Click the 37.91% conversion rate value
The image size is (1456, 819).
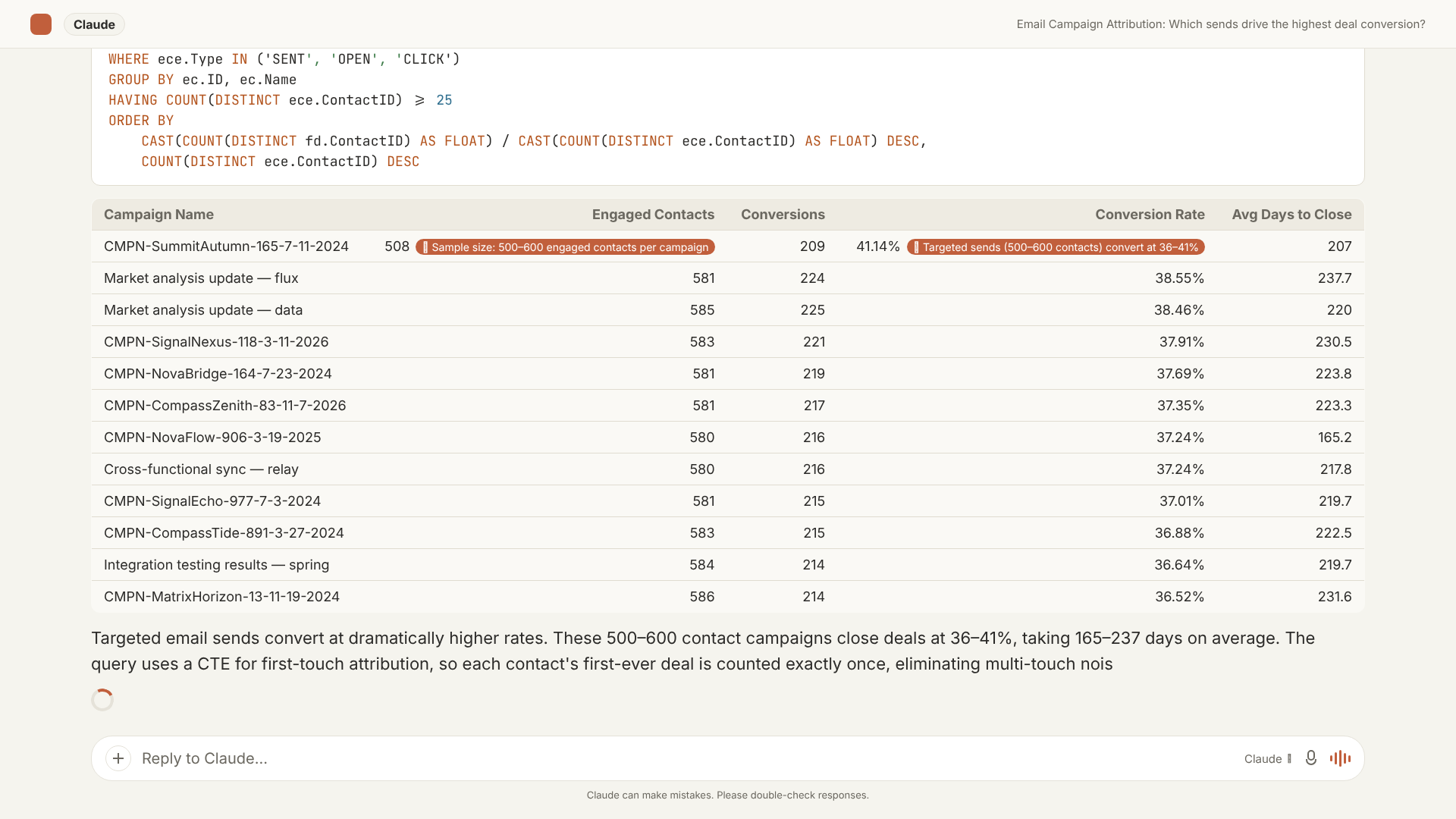1181,342
